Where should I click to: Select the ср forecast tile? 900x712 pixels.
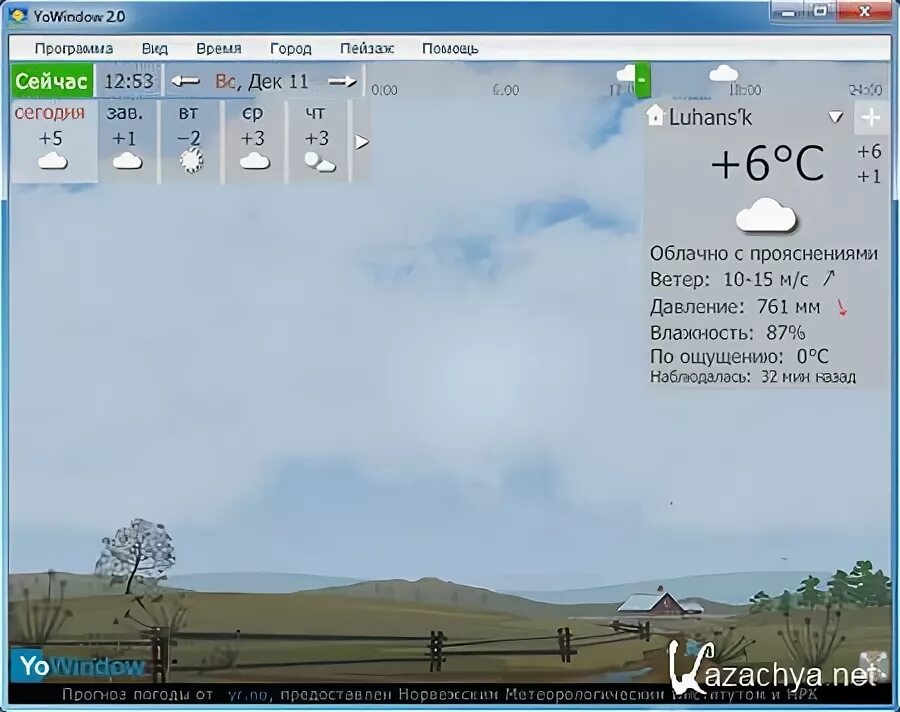[x=253, y=141]
